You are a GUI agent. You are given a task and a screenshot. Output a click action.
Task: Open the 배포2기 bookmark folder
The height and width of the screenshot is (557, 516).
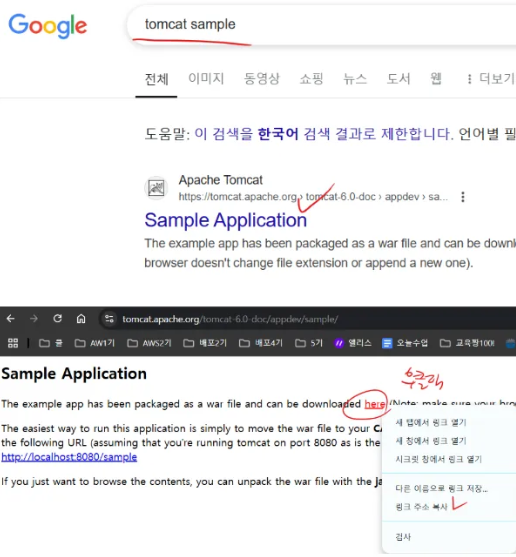[x=205, y=343]
